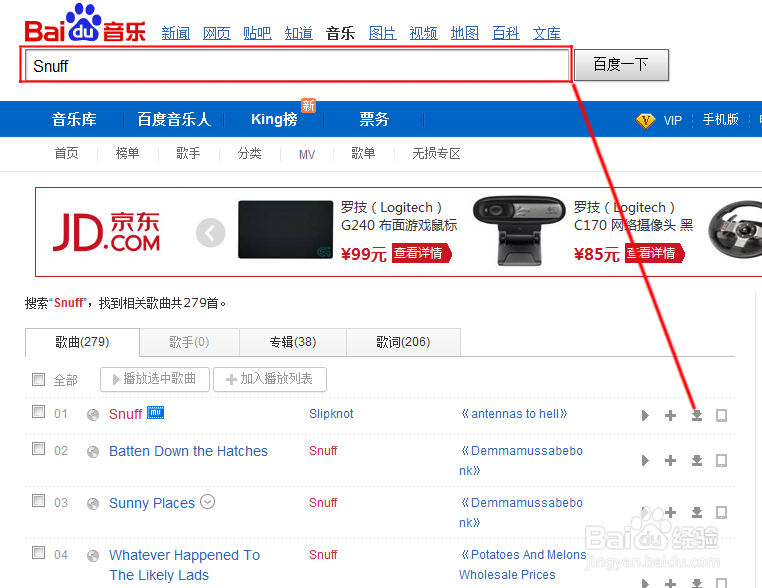
Task: Click globe icon beside Sunny Places
Action: click(93, 504)
